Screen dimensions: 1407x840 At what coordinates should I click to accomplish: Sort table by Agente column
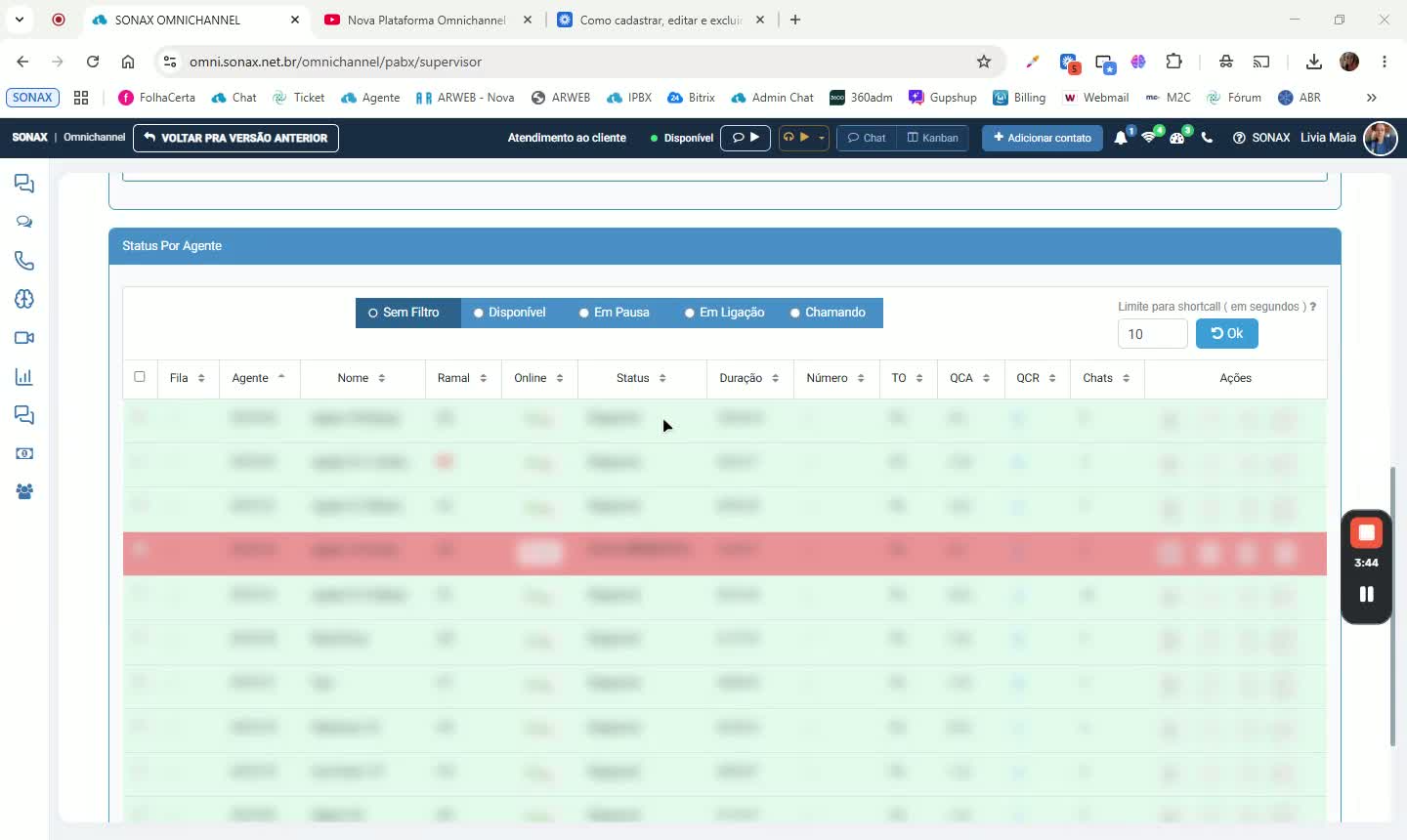click(x=259, y=378)
